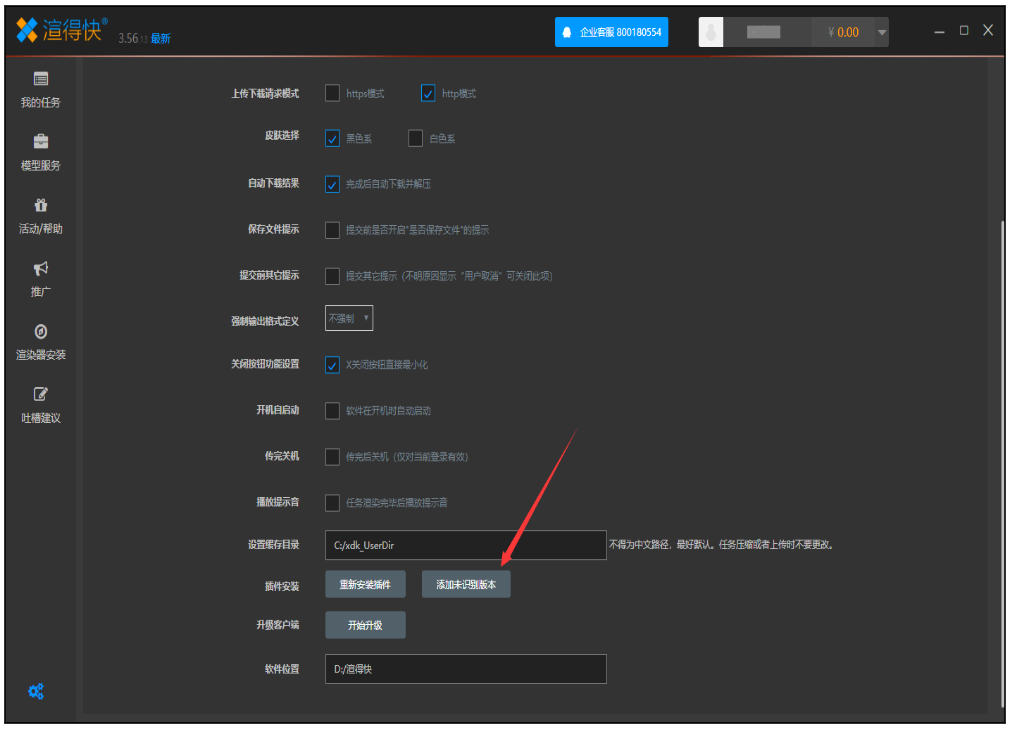
Task: Click 吐槽建议 feedback icon
Action: pos(41,394)
